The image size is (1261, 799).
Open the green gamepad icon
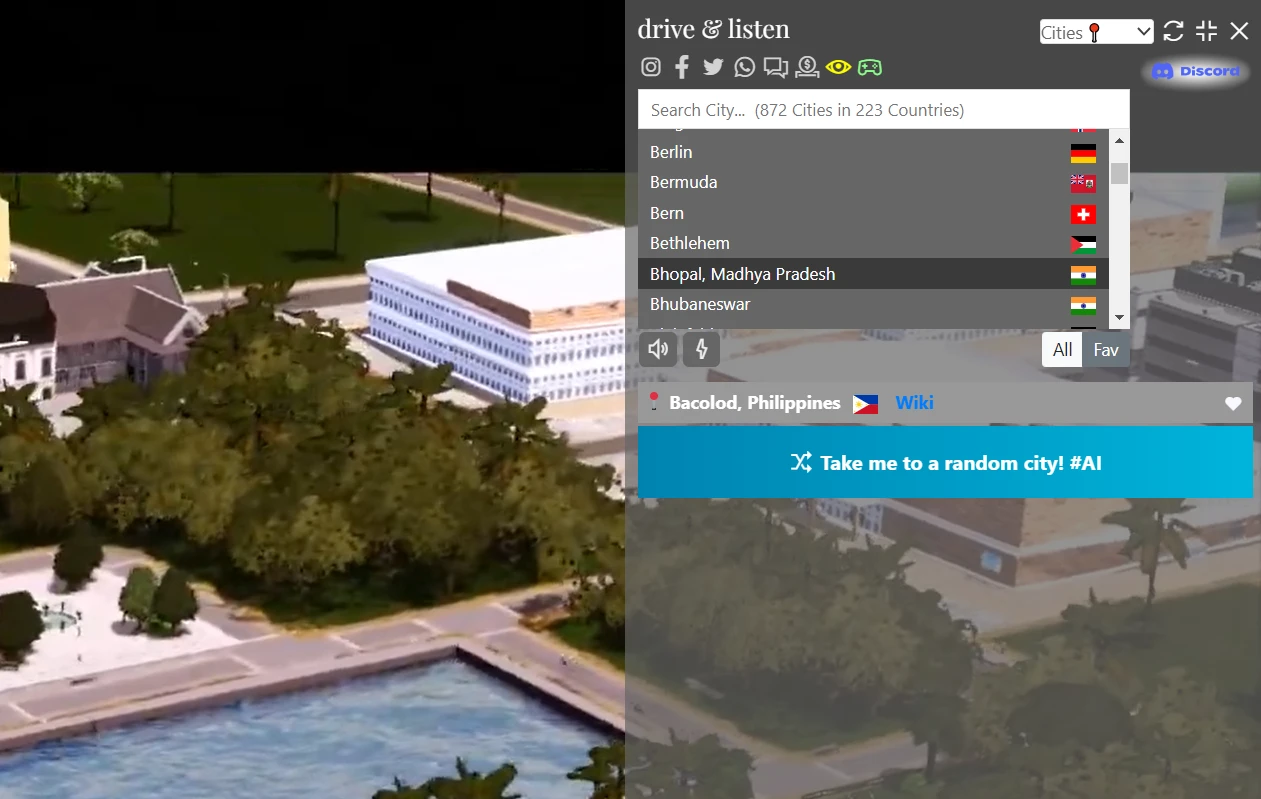click(870, 67)
